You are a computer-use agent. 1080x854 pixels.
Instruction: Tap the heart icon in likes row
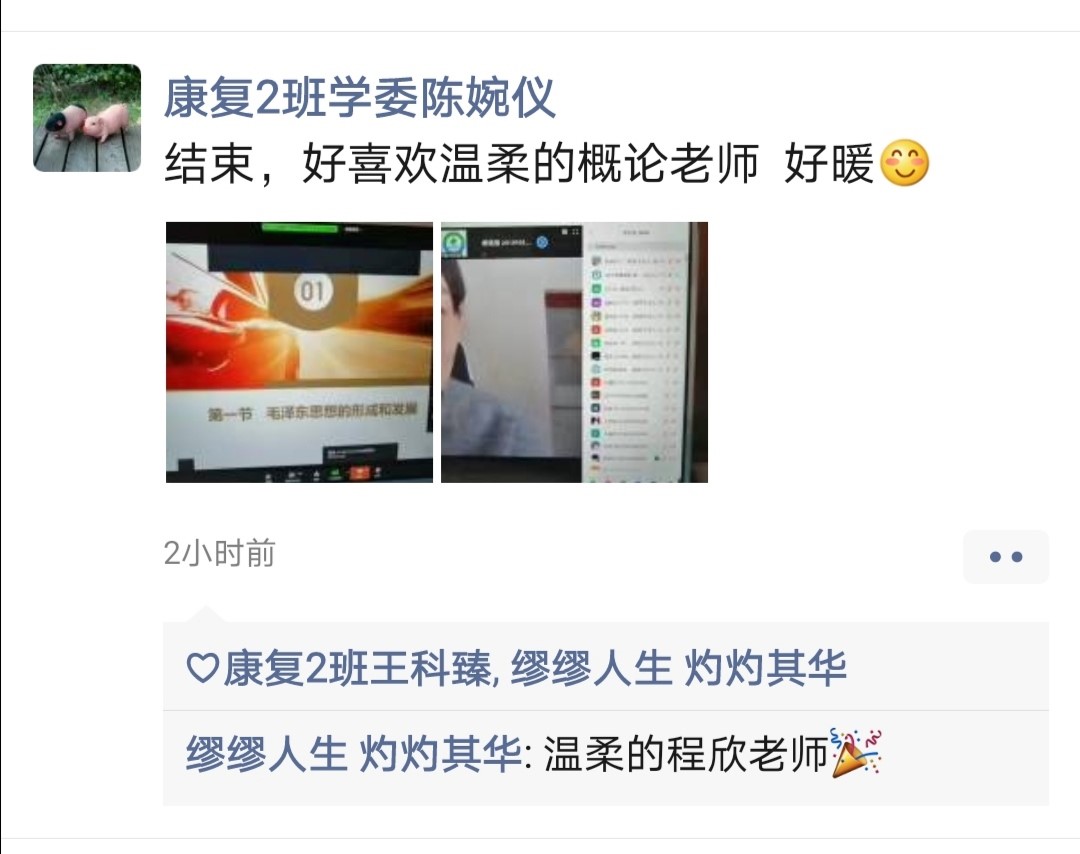[202, 668]
